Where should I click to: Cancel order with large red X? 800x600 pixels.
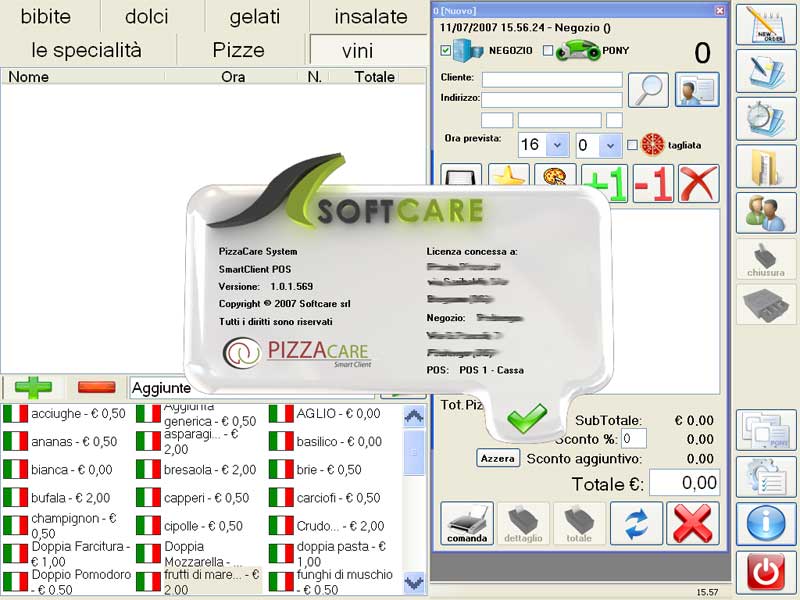click(x=693, y=523)
